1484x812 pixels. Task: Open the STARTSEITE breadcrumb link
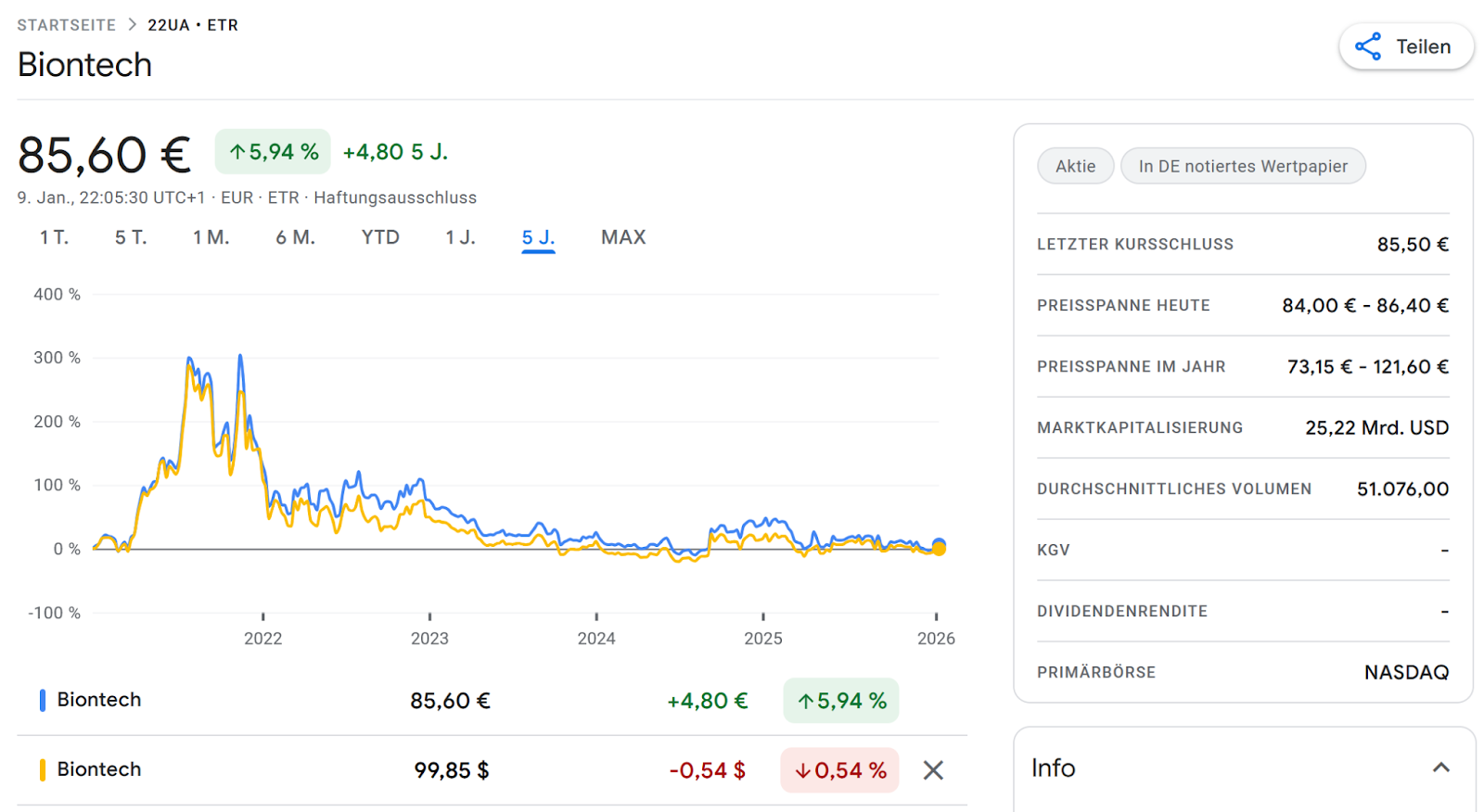67,25
